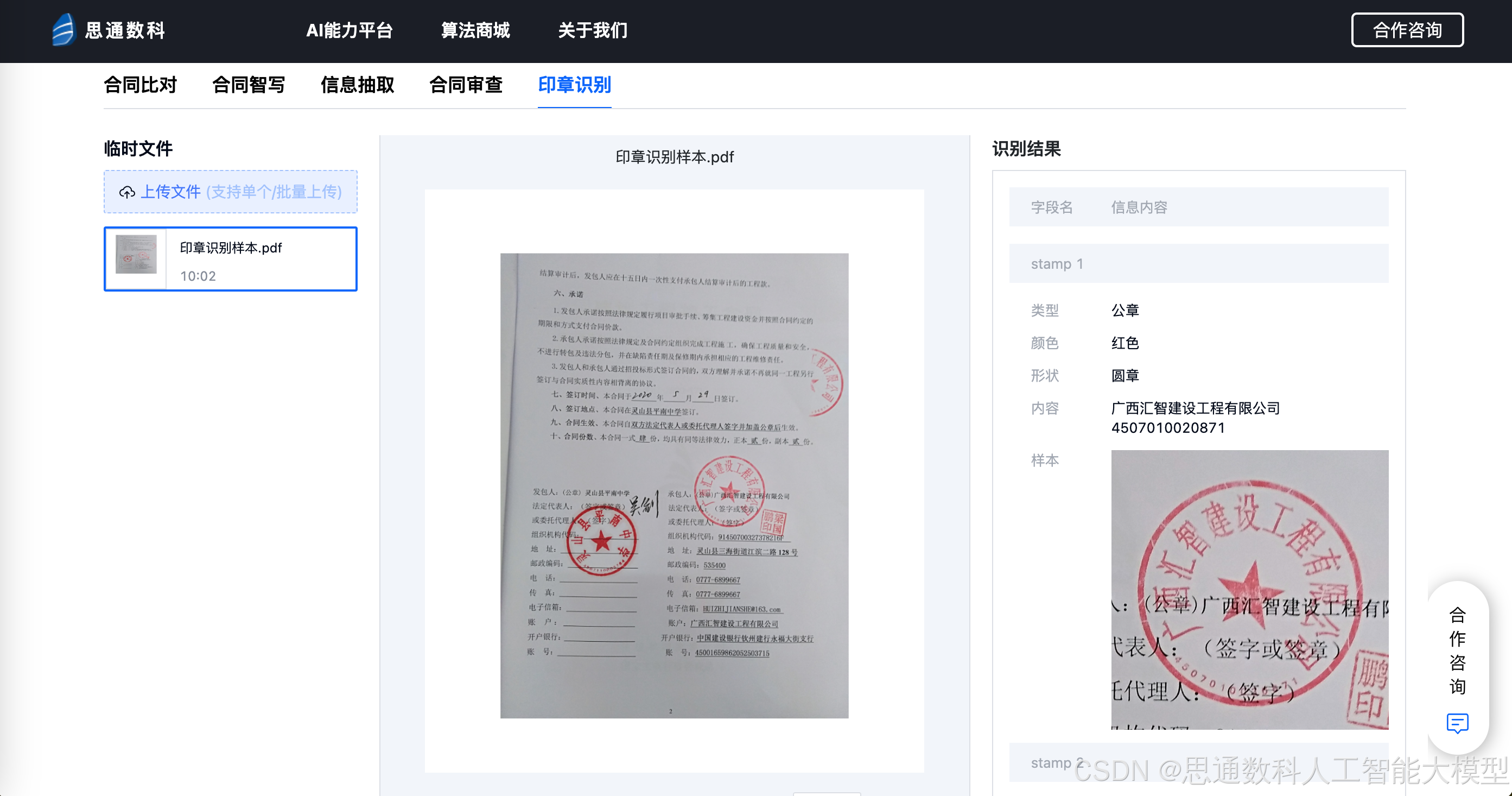This screenshot has height=796, width=1512.
Task: Open the 关于我们 menu item
Action: coord(593,30)
